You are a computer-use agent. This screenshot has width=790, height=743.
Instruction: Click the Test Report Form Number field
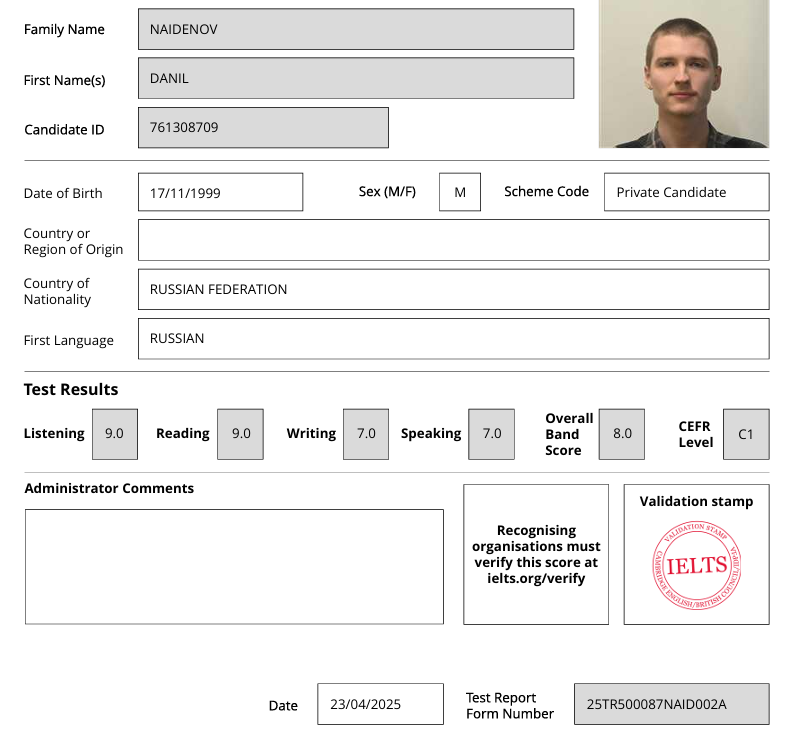click(671, 704)
